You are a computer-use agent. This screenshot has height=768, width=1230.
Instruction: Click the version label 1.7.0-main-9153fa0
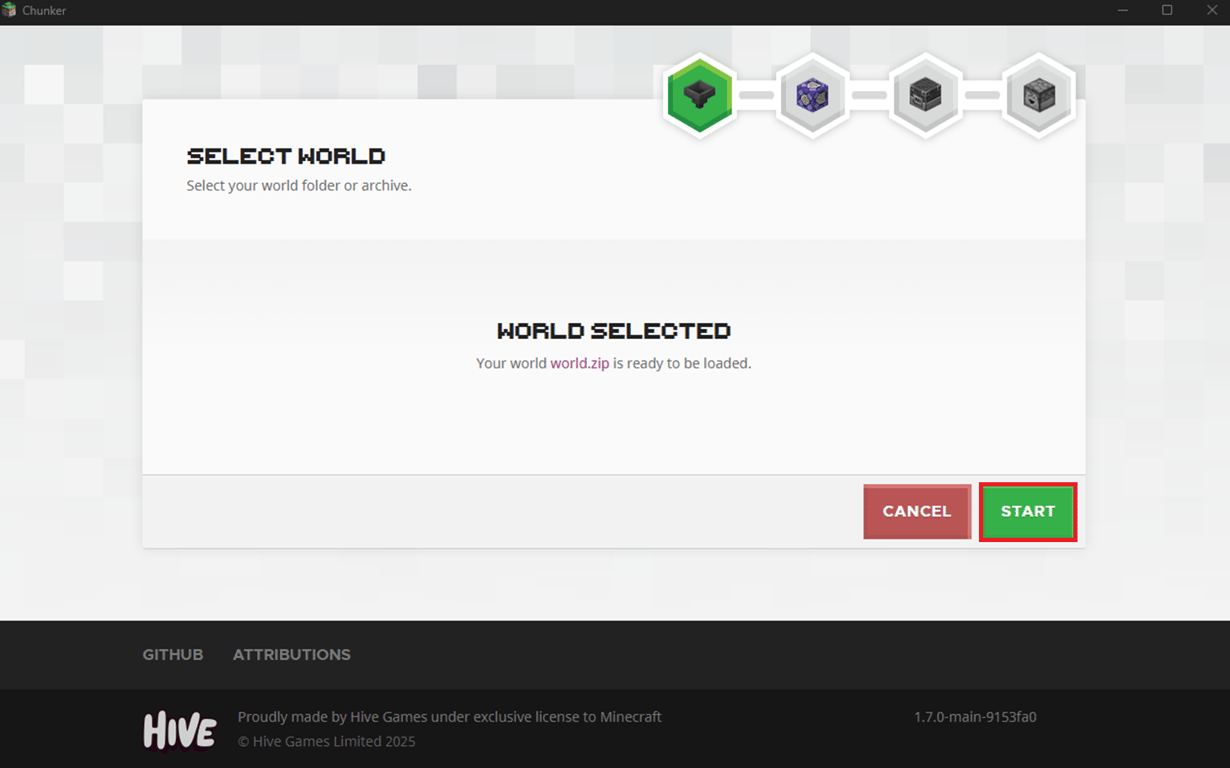tap(975, 716)
